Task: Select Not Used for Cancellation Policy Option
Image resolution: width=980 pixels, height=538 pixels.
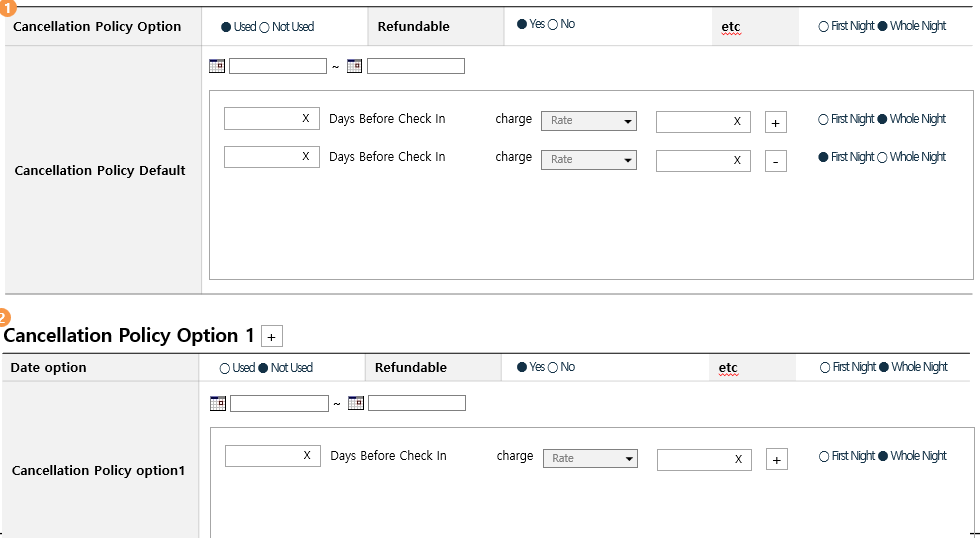Action: (x=265, y=27)
